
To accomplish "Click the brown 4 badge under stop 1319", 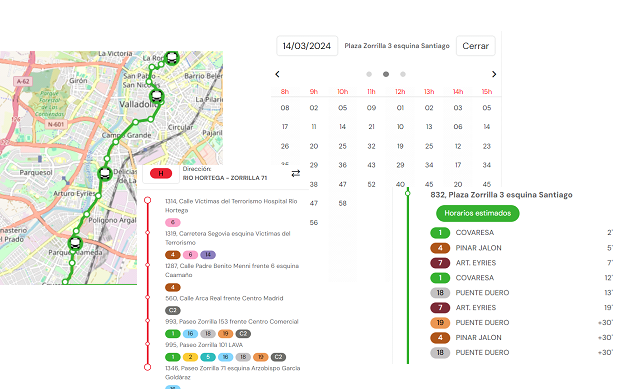I will point(173,255).
